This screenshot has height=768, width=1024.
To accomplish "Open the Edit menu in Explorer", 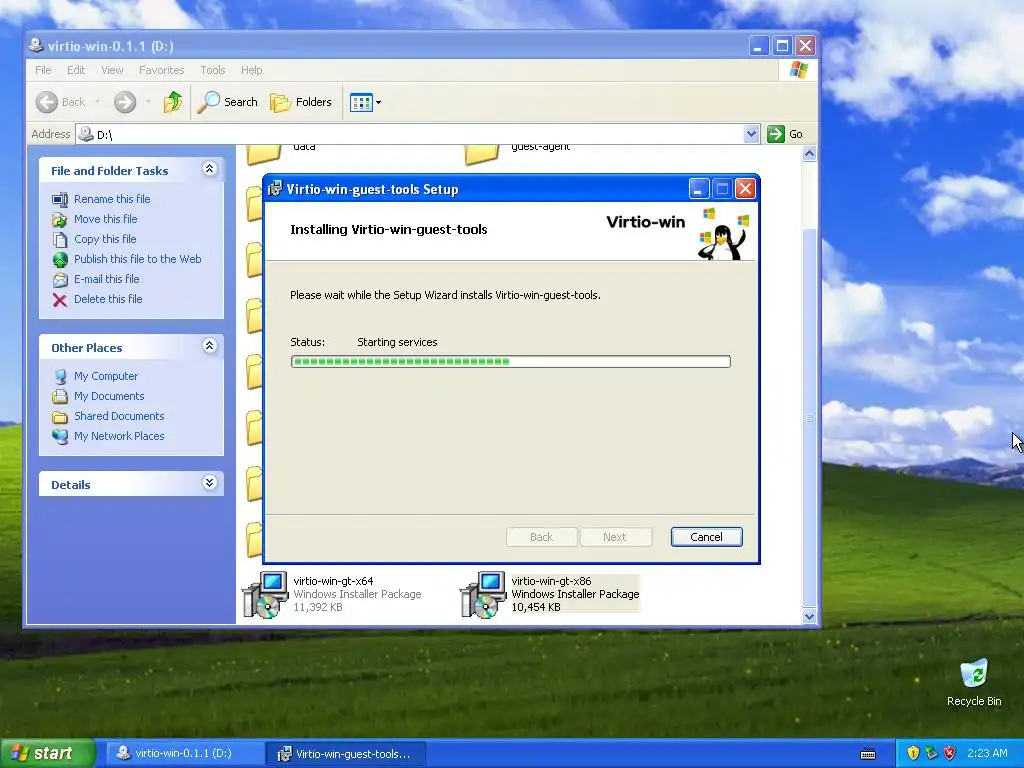I will pos(76,70).
